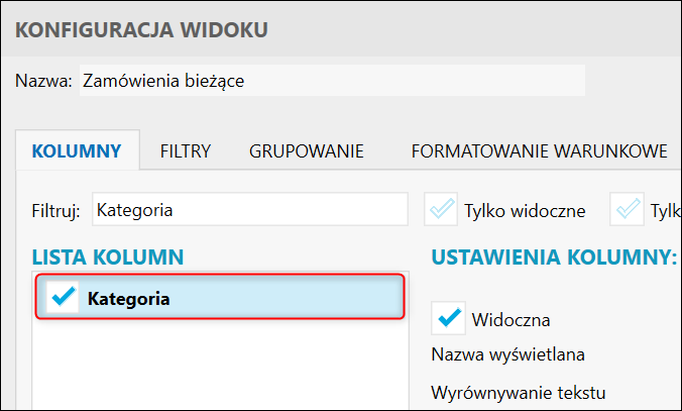
Task: Click the Wyrównywanie tekstu label
Action: (x=518, y=392)
